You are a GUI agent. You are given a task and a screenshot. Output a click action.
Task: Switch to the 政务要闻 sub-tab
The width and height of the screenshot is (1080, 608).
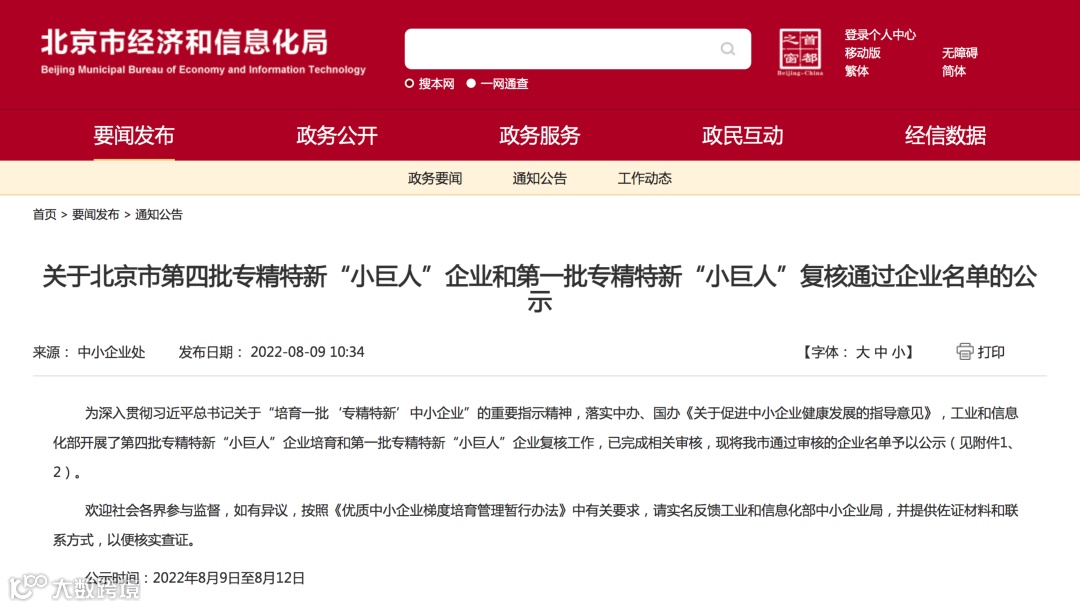(435, 178)
